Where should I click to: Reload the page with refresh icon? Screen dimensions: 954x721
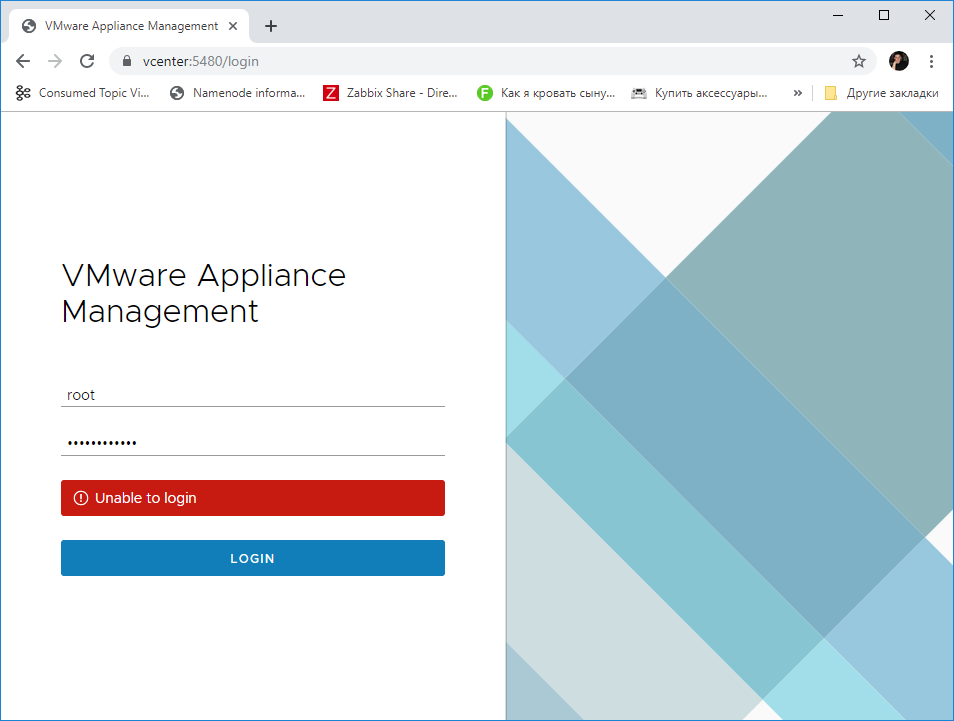point(87,61)
